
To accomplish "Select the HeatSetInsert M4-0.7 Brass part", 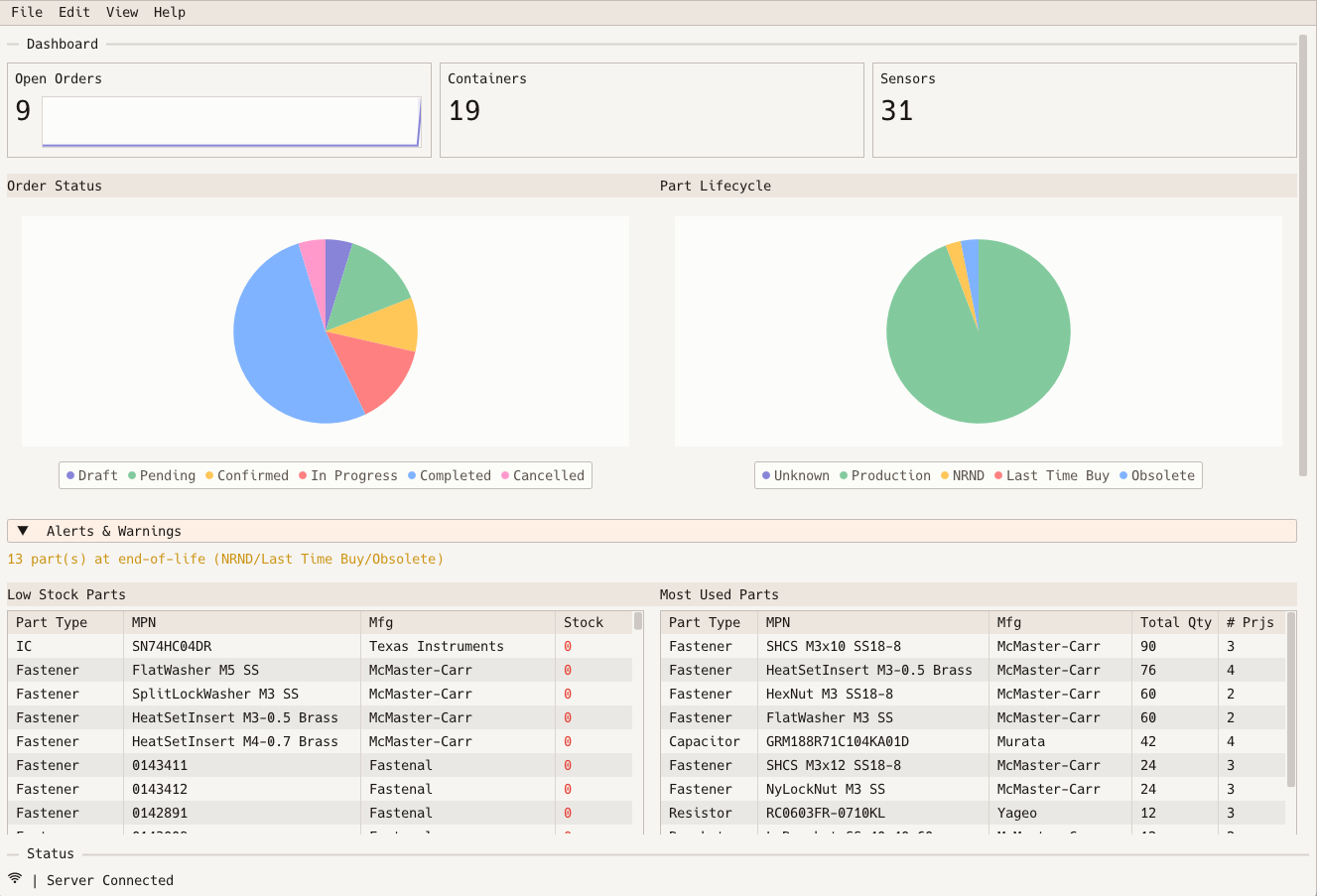I will click(235, 741).
